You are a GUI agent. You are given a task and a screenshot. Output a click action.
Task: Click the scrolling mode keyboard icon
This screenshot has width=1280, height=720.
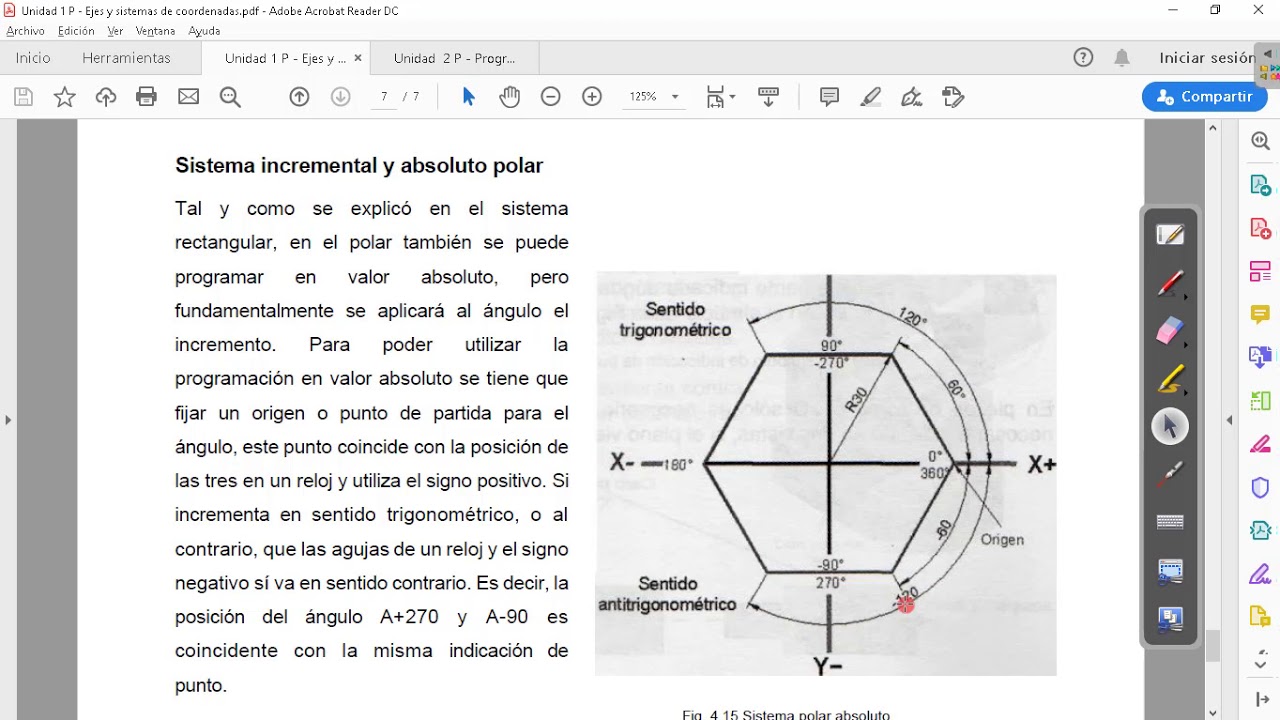pos(768,97)
